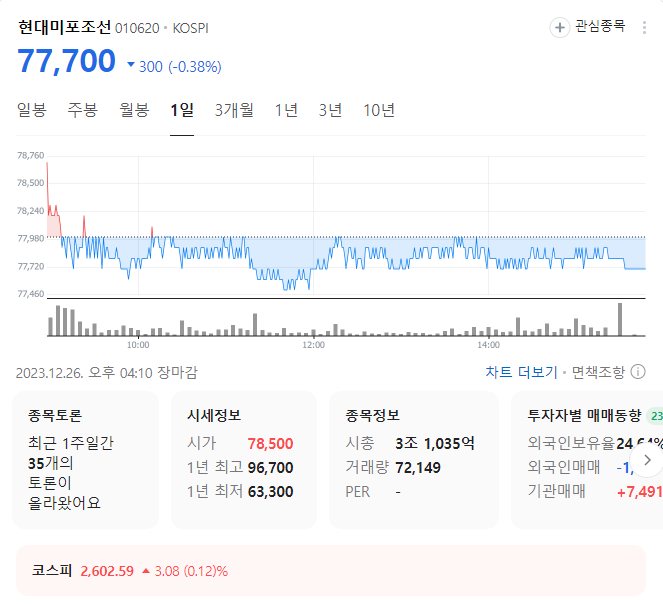Screen dimensions: 663x604
Task: Click the 12:00 time axis label
Action: (x=313, y=345)
